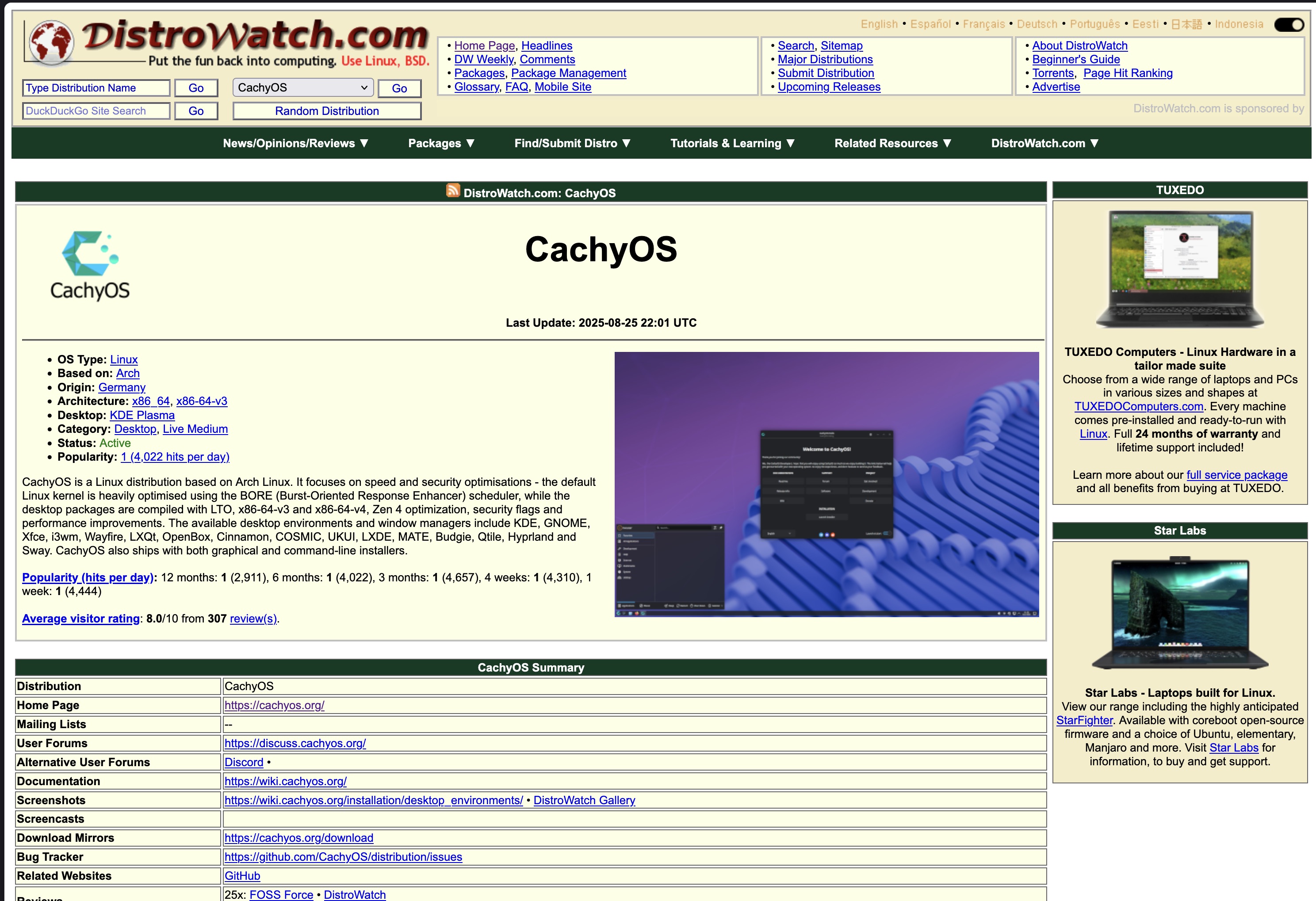Open the Headlines link

click(x=547, y=46)
